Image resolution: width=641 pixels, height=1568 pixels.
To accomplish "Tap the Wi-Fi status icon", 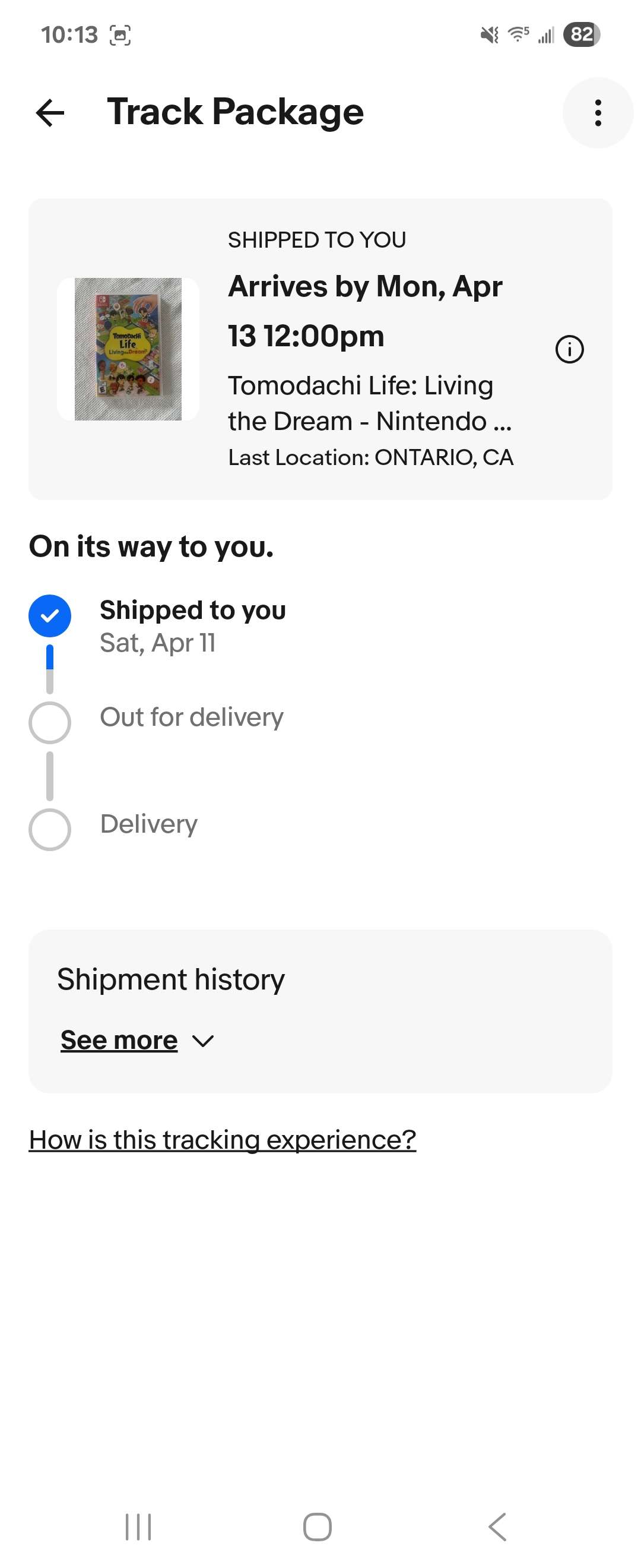I will point(518,34).
